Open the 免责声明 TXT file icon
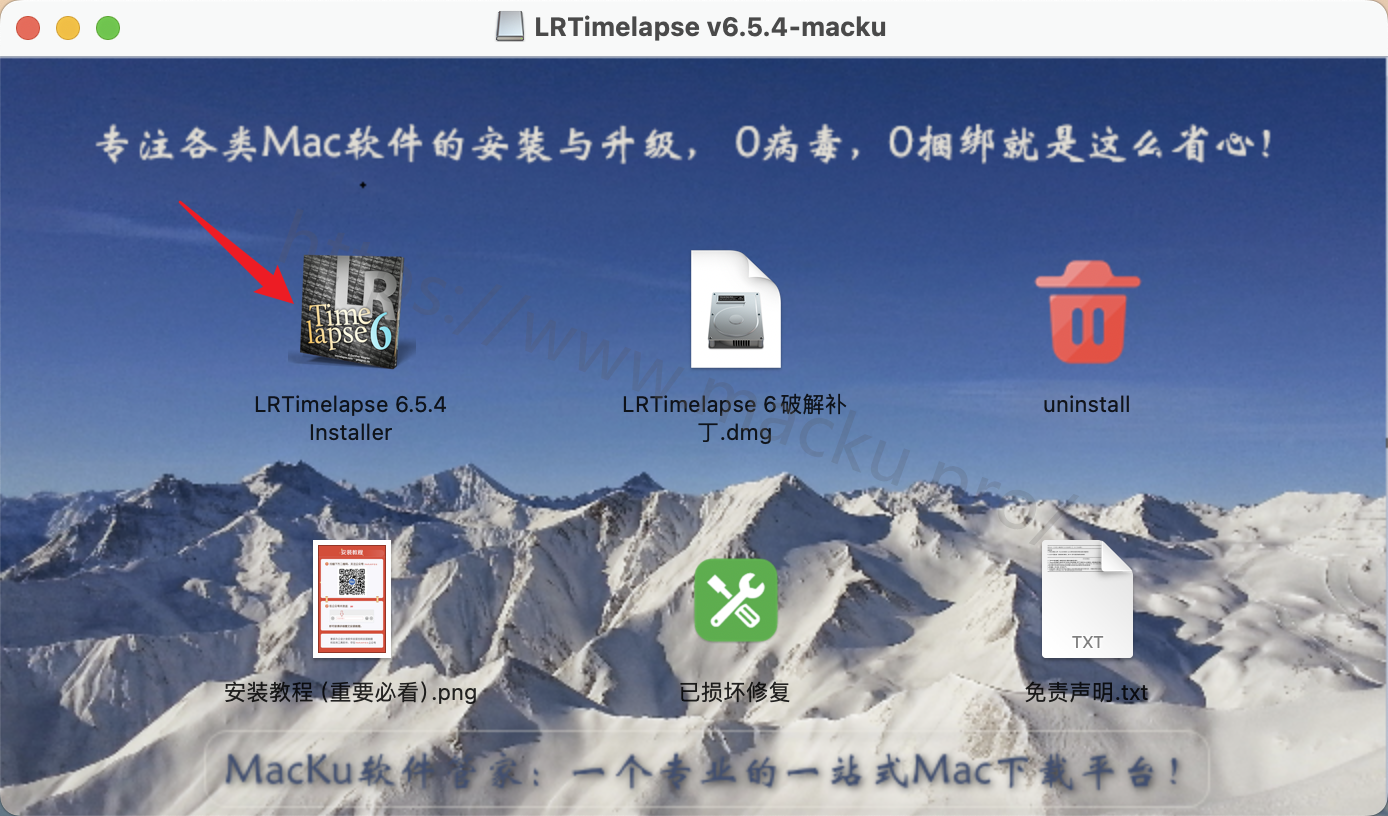1388x816 pixels. click(1087, 599)
